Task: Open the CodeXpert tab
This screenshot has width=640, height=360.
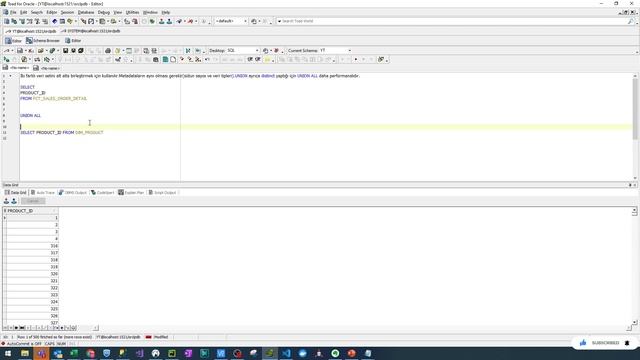Action: click(102, 192)
